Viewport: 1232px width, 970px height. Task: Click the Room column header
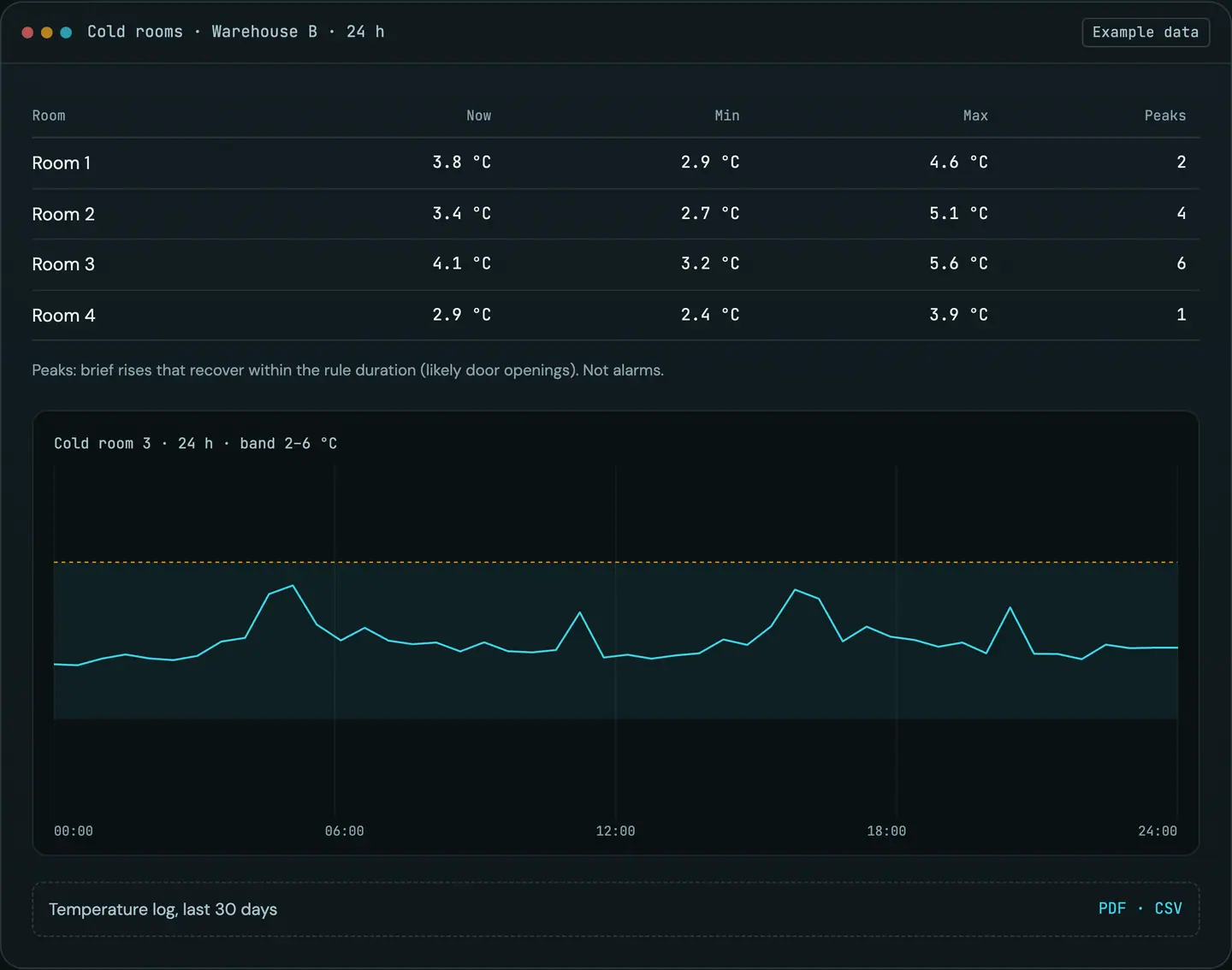click(x=49, y=115)
